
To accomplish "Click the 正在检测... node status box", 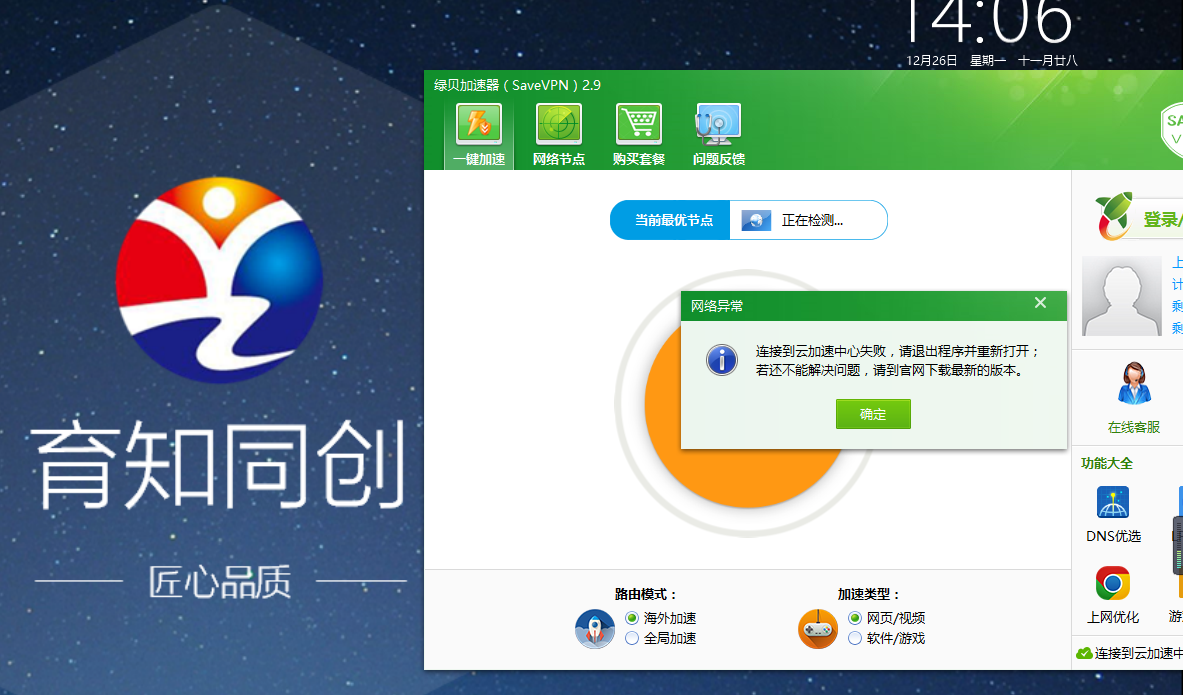I will coord(808,220).
